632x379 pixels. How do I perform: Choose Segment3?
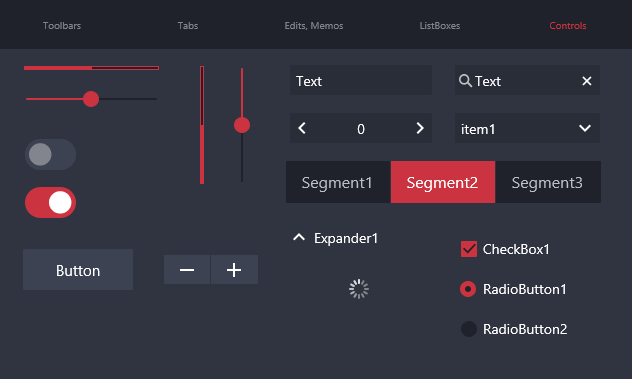[548, 182]
